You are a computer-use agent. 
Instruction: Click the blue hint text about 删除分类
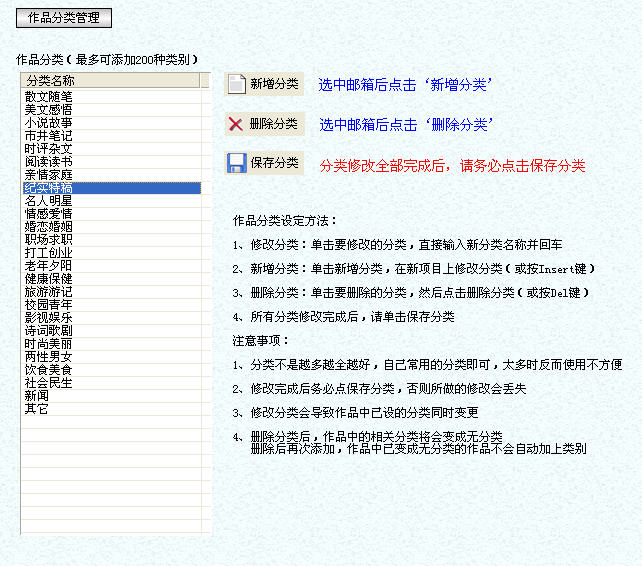click(406, 125)
